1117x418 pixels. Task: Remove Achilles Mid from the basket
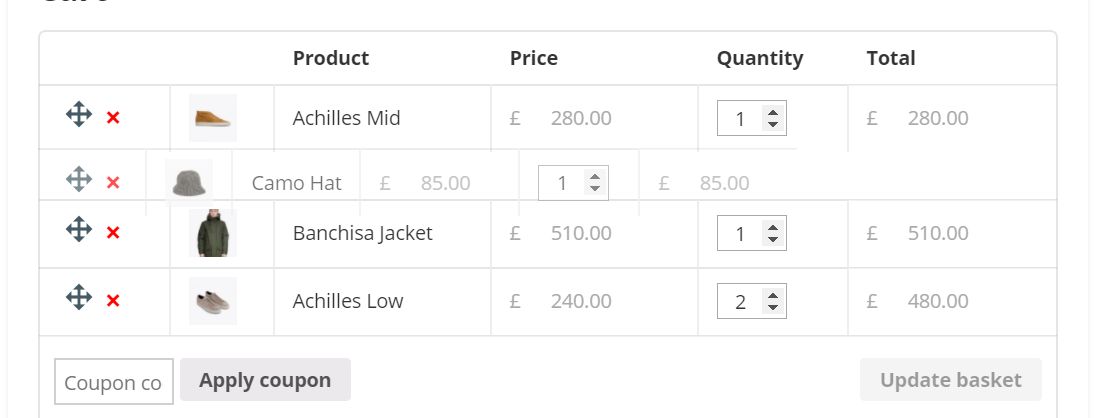pyautogui.click(x=113, y=118)
